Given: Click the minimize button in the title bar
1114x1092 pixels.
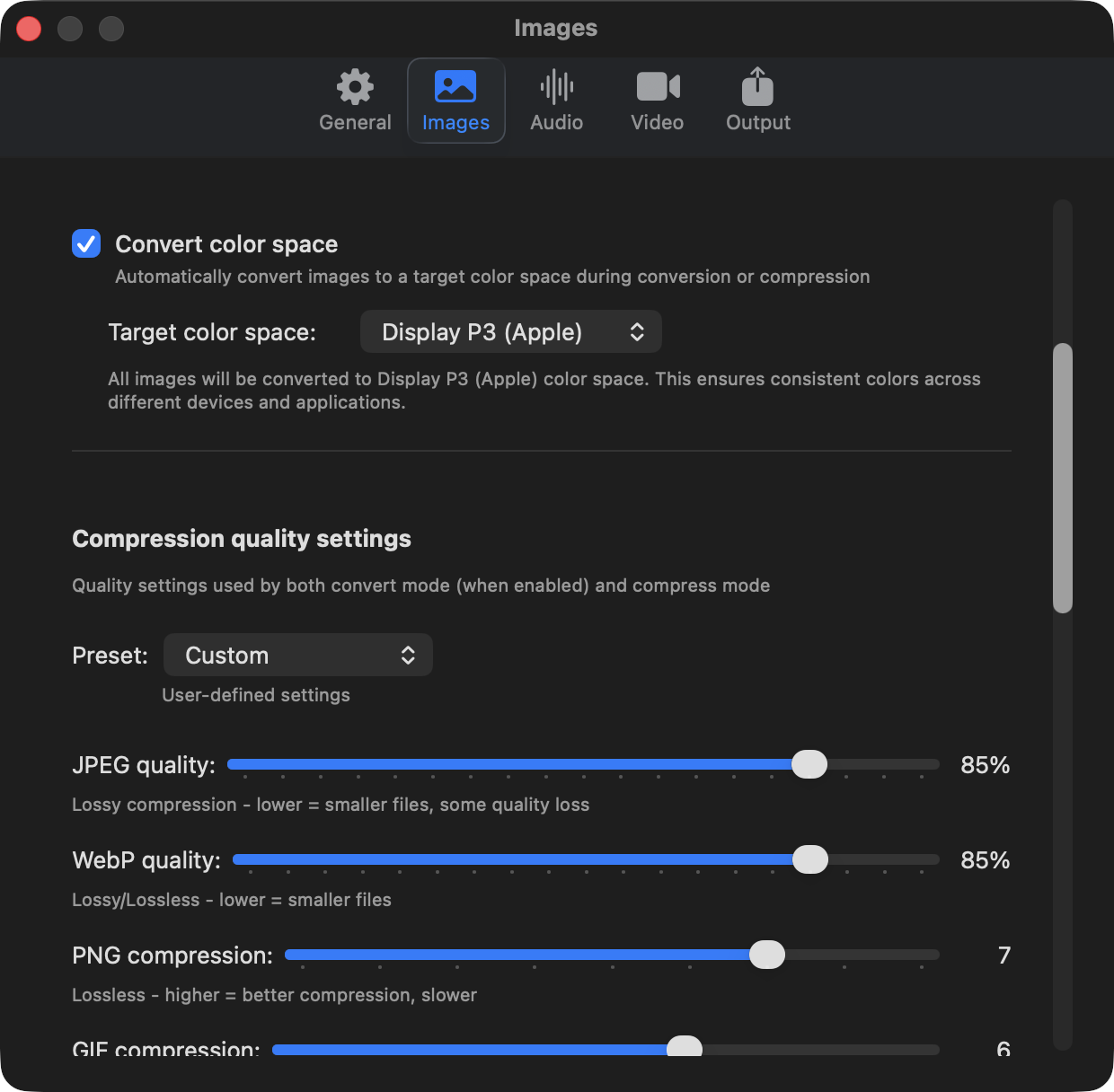Looking at the screenshot, I should click(x=70, y=29).
